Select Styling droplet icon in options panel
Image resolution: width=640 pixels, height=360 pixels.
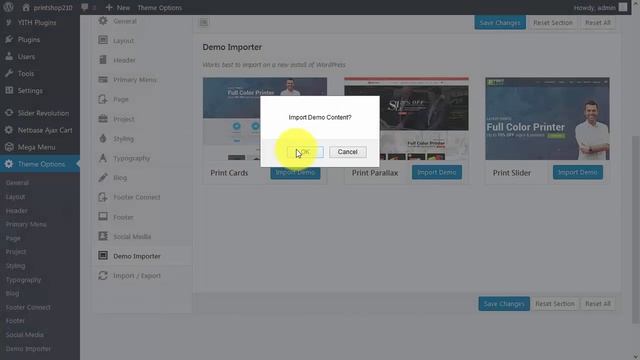pyautogui.click(x=103, y=138)
